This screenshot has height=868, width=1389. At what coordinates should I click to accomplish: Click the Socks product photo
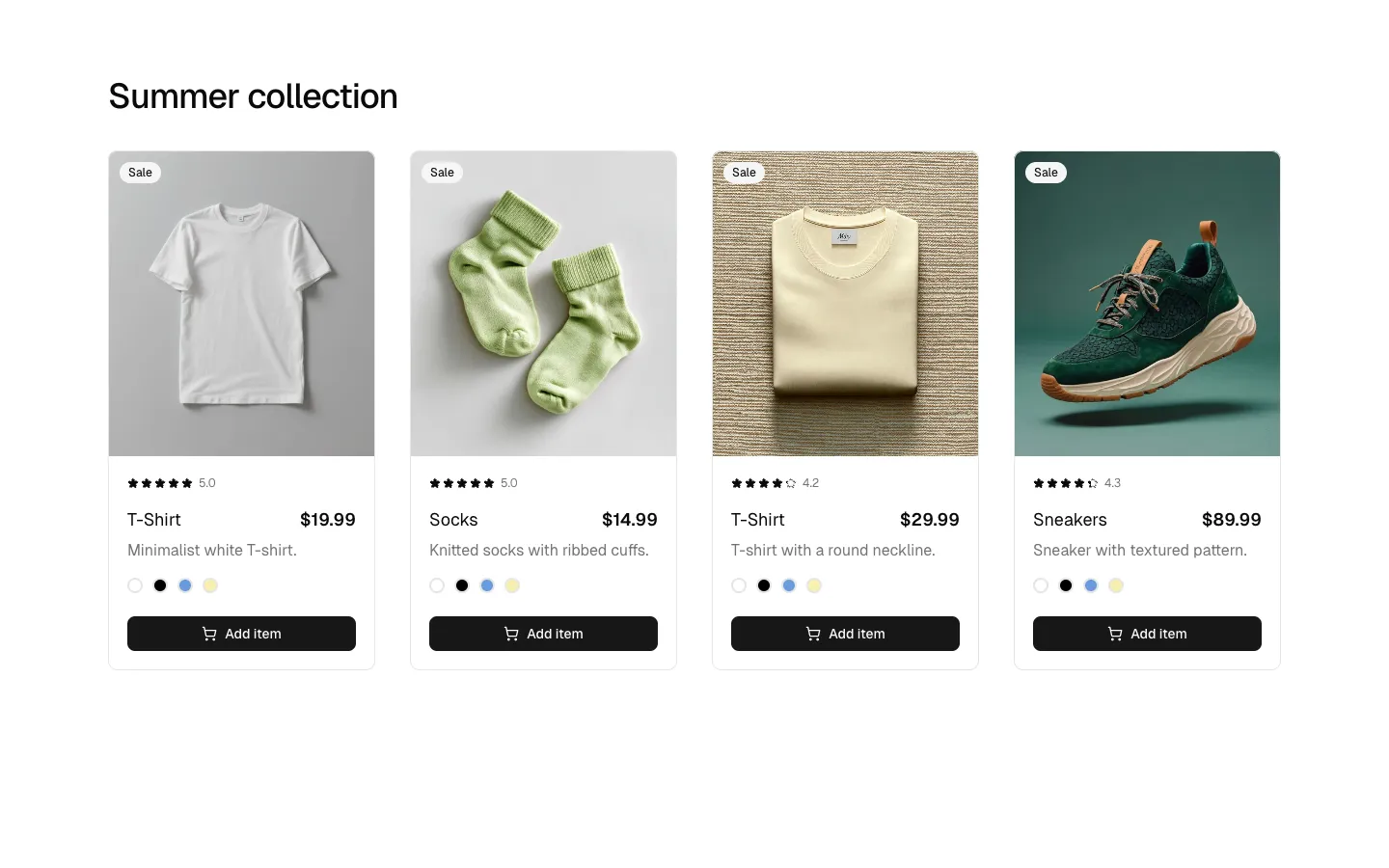coord(543,303)
